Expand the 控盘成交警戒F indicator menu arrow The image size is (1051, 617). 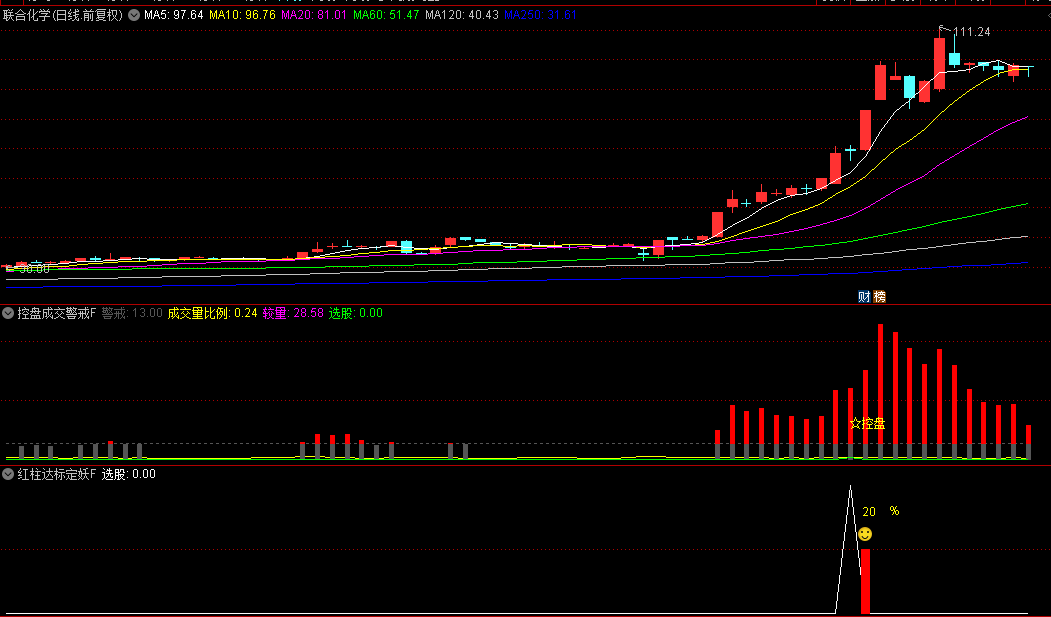(x=9, y=313)
